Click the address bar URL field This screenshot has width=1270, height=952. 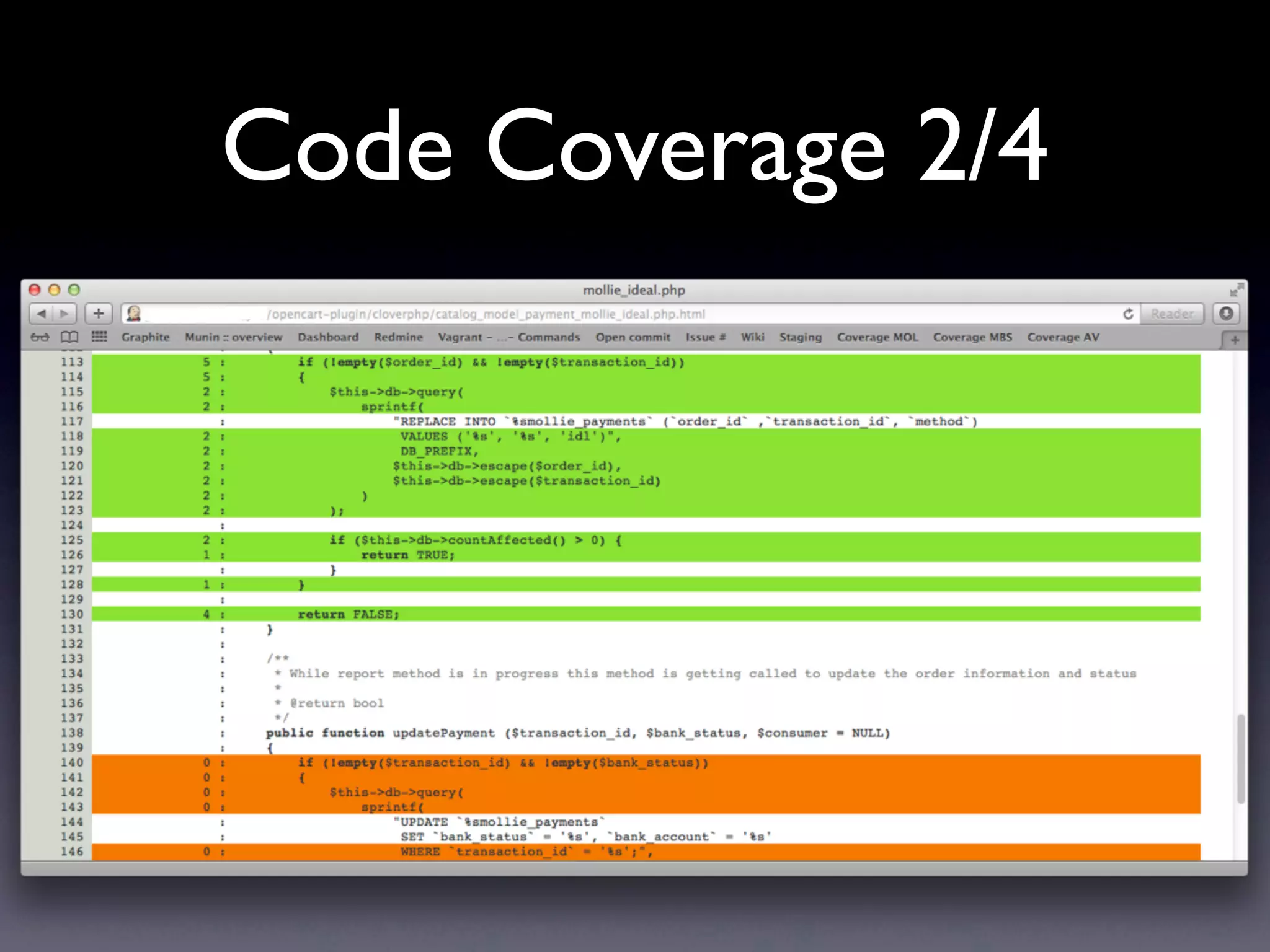[x=631, y=314]
